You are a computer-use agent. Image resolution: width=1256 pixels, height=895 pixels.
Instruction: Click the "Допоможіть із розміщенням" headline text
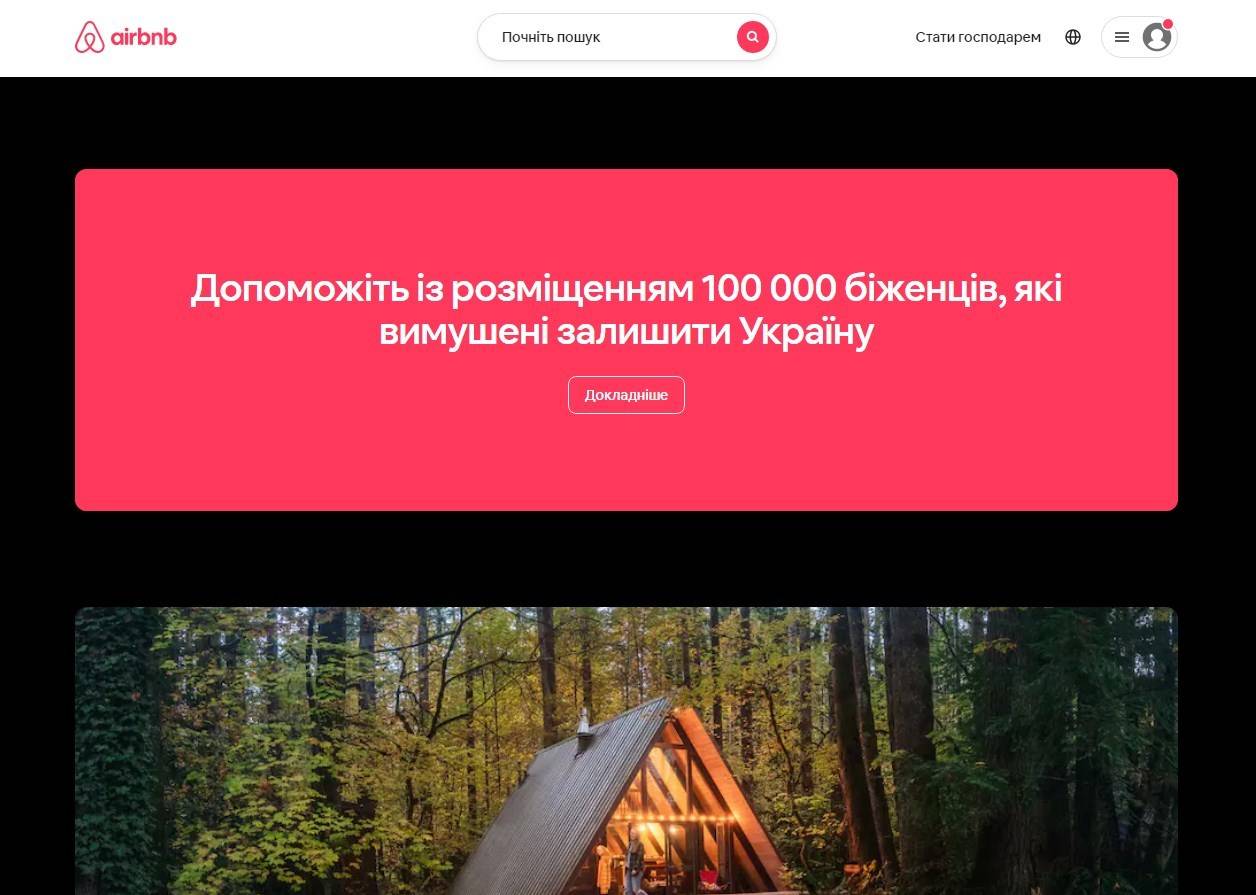(x=442, y=288)
